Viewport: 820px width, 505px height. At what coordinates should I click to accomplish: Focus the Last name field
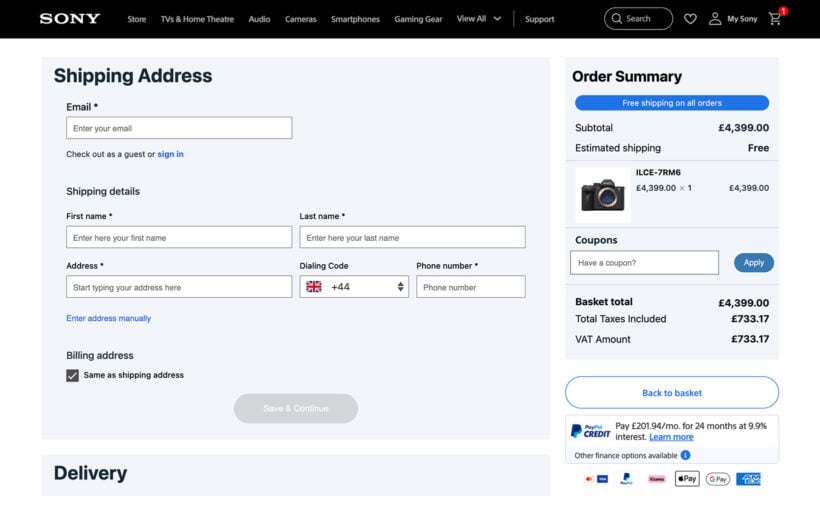pyautogui.click(x=412, y=237)
